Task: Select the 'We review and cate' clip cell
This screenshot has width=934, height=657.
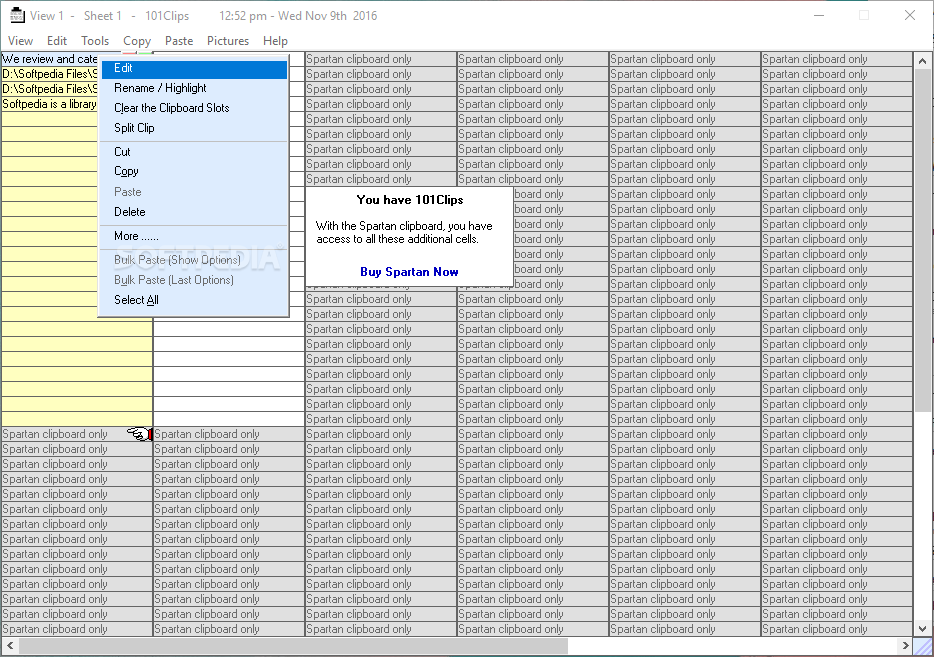Action: (x=49, y=59)
